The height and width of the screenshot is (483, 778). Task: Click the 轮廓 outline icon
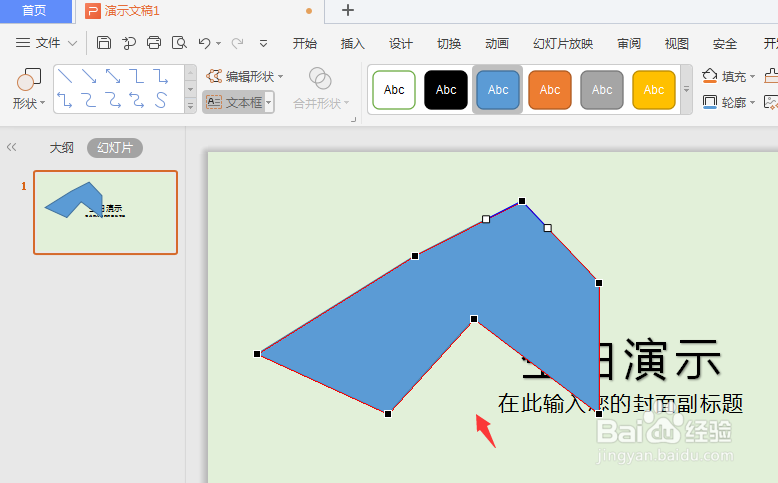710,102
